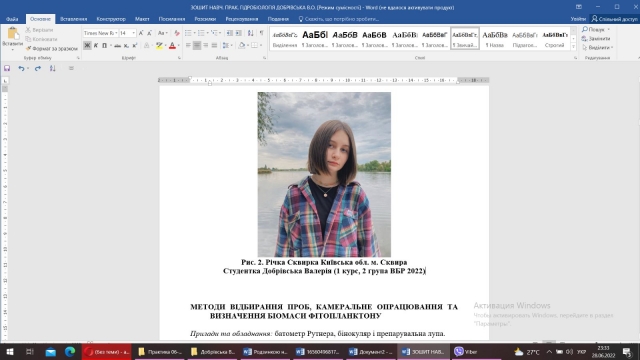Expand the styles gallery more arrow
Image resolution: width=640 pixels, height=360 pixels.
[573, 47]
